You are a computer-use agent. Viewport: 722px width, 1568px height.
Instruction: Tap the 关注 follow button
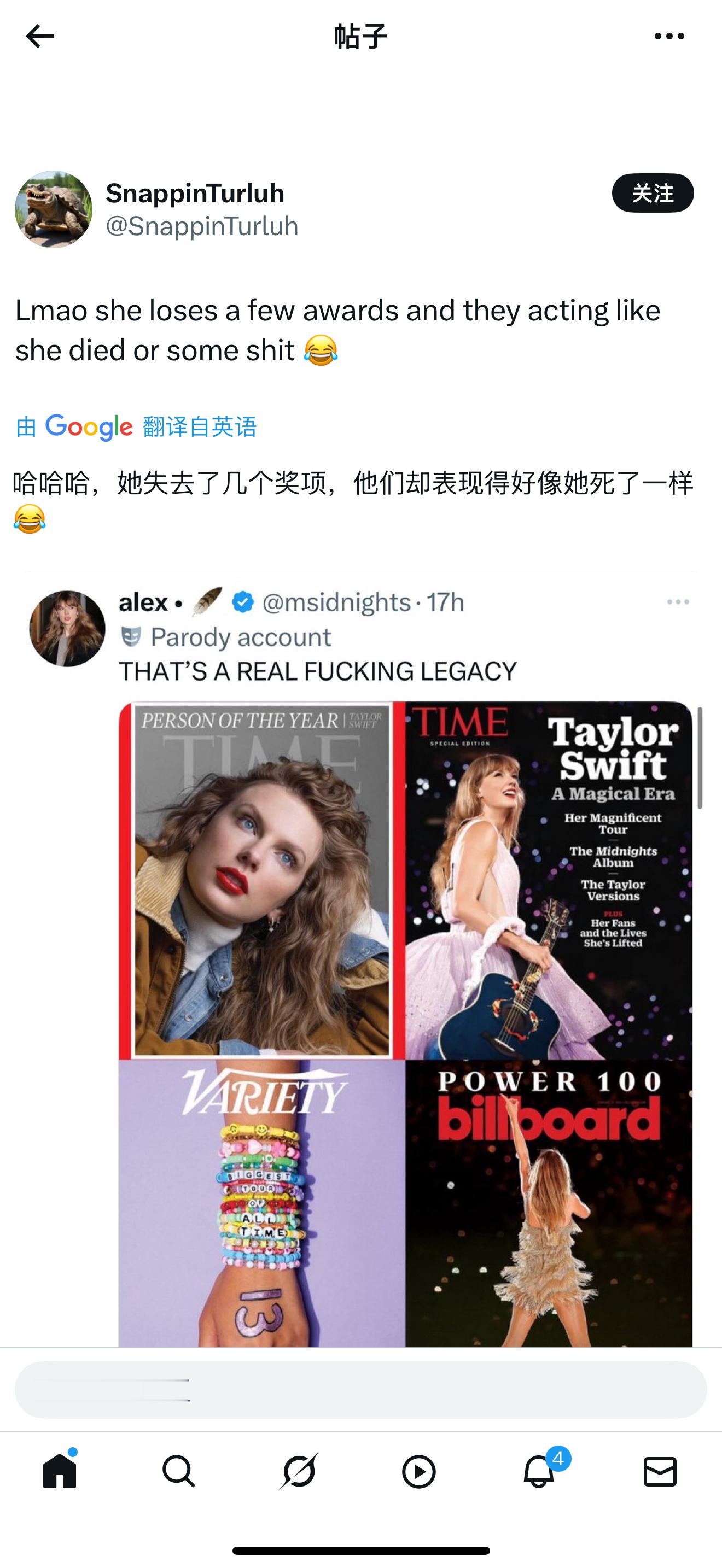coord(653,193)
